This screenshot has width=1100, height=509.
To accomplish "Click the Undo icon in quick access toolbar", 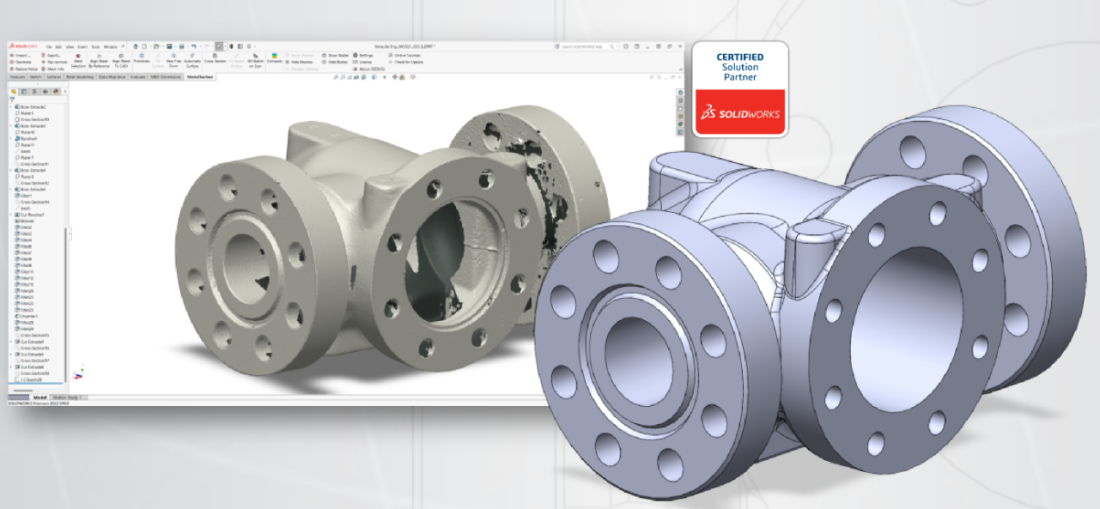I will 194,46.
